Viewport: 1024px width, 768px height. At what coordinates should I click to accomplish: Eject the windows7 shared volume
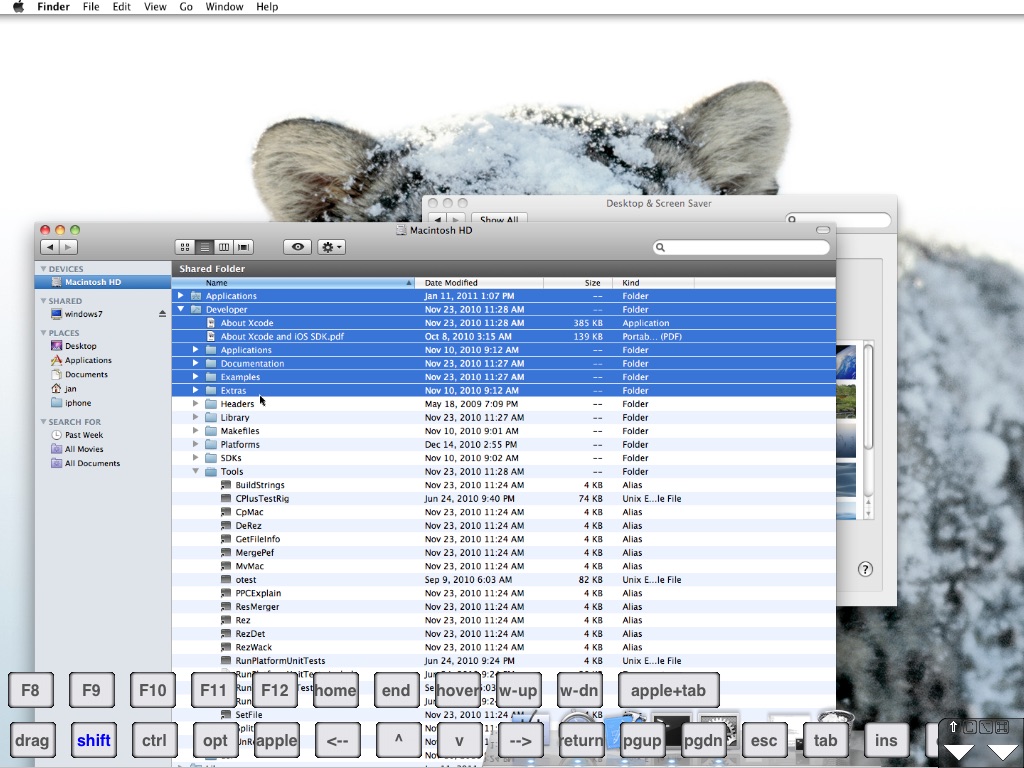pyautogui.click(x=162, y=314)
